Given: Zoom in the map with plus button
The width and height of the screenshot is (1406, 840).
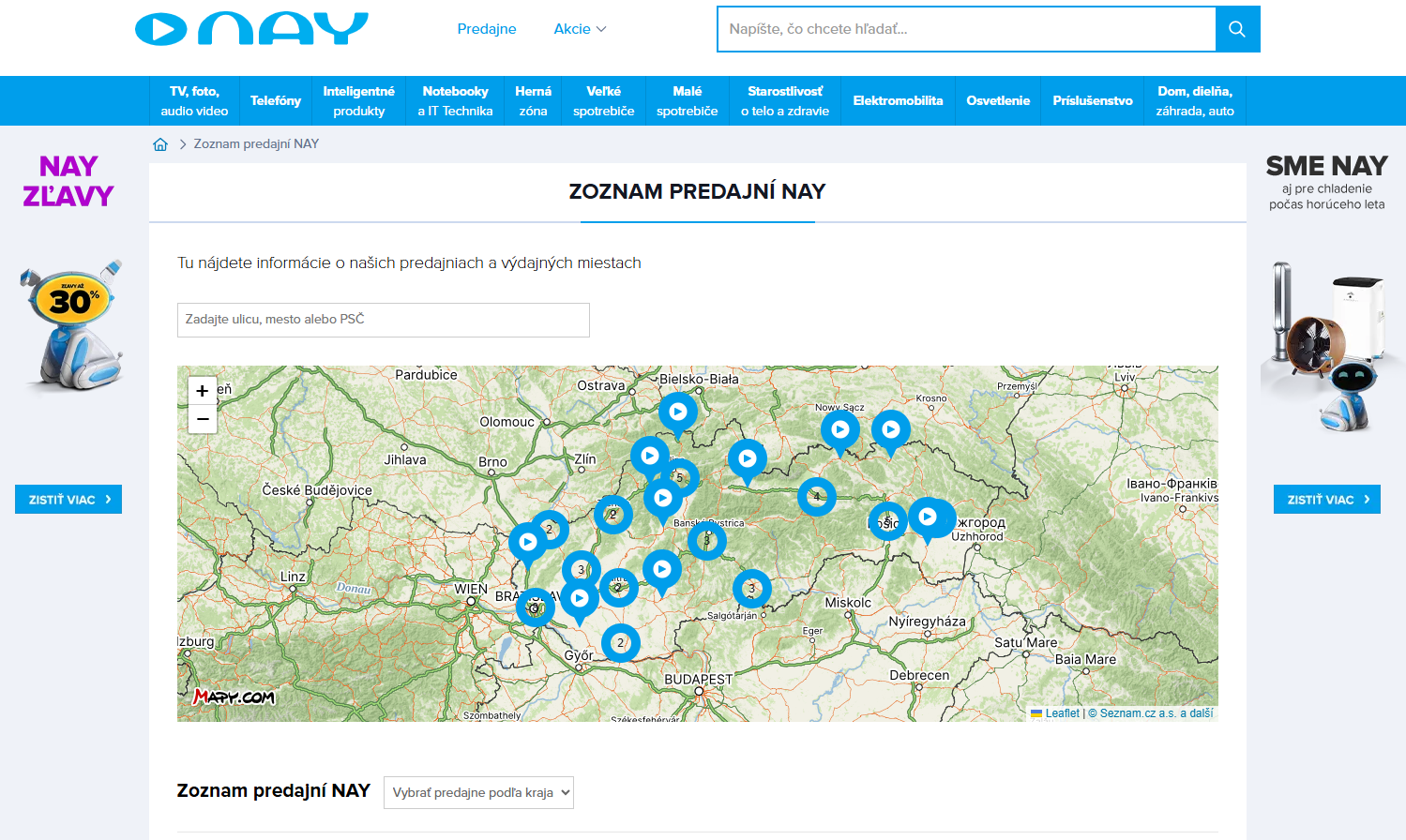Looking at the screenshot, I should 203,391.
